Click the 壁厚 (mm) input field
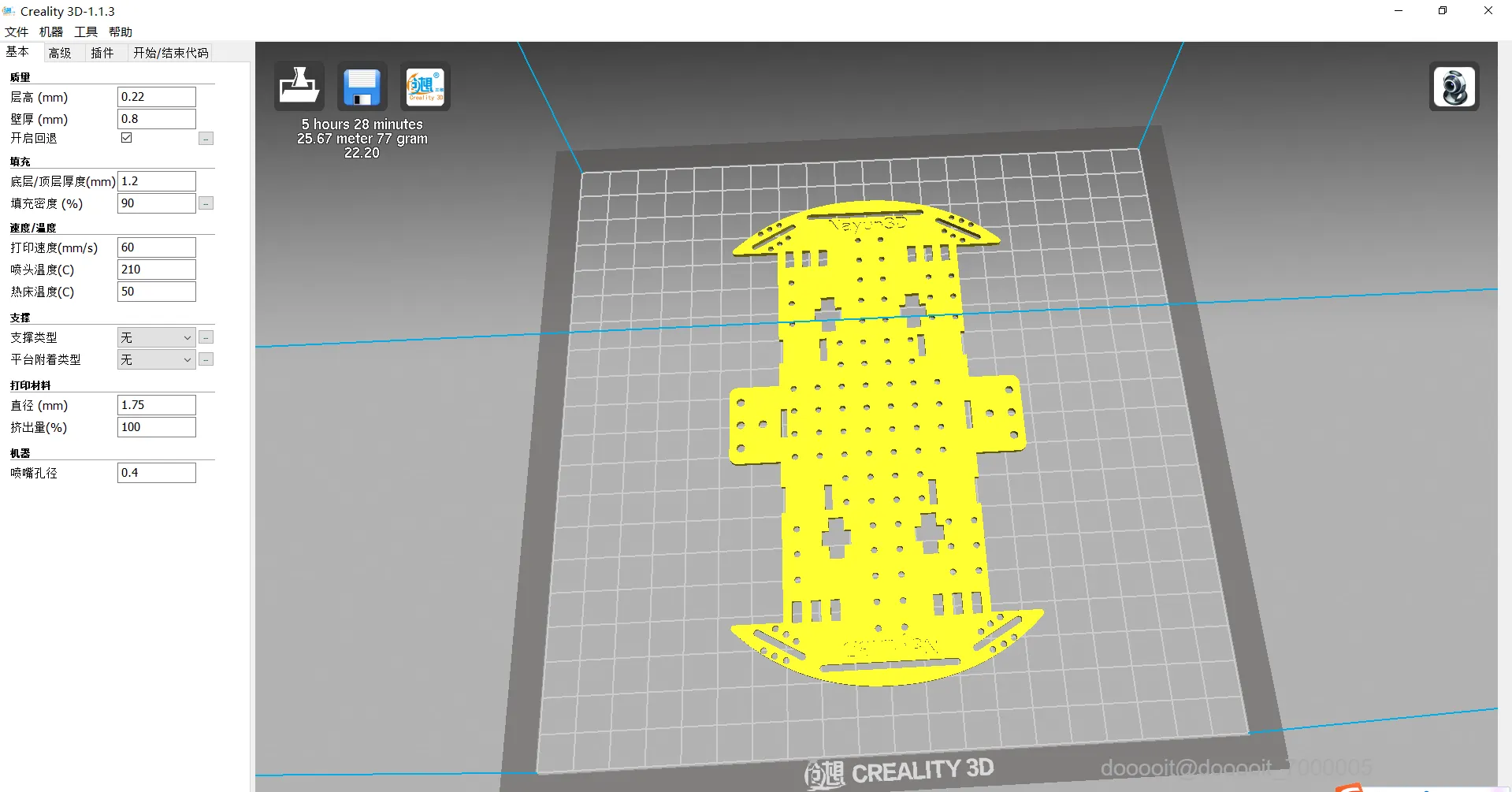This screenshot has height=792, width=1512. point(156,119)
